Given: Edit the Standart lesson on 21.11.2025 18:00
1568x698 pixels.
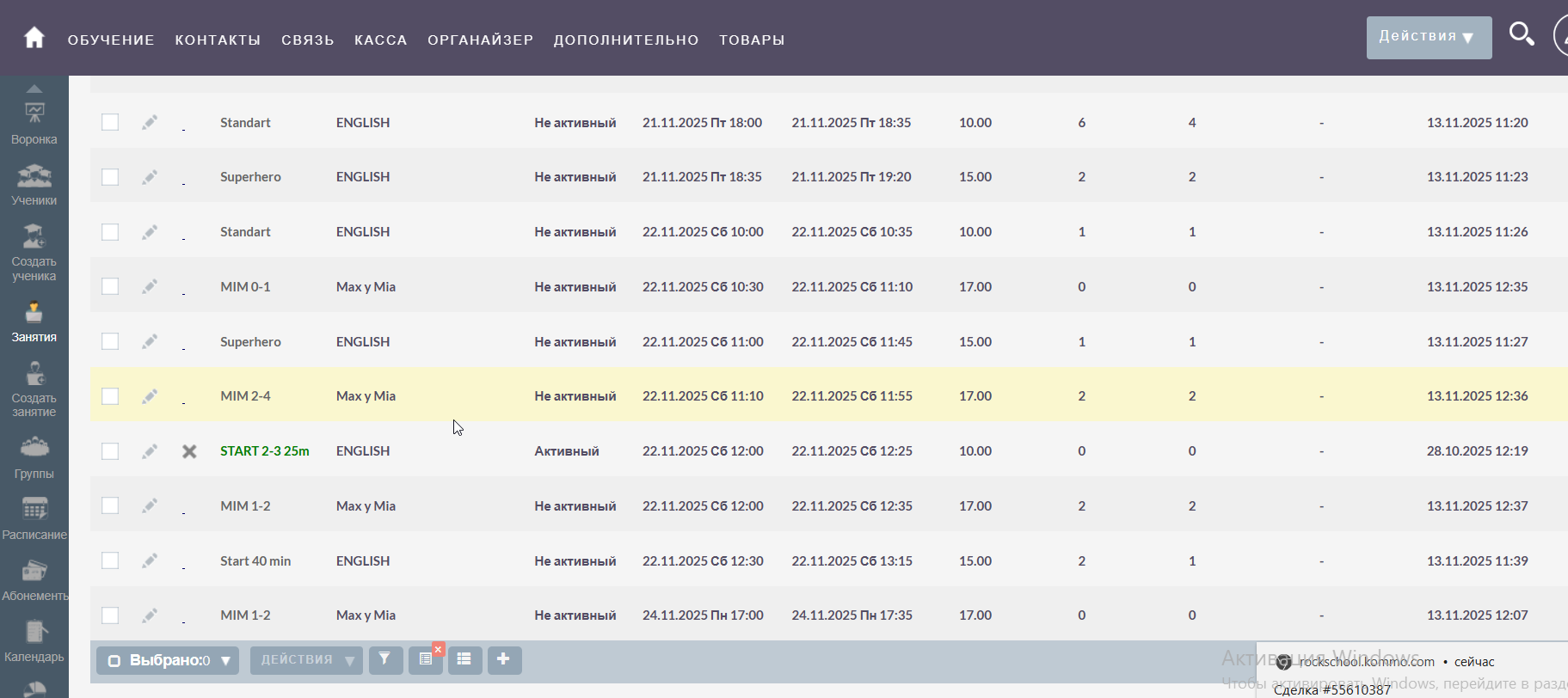Looking at the screenshot, I should [x=150, y=122].
